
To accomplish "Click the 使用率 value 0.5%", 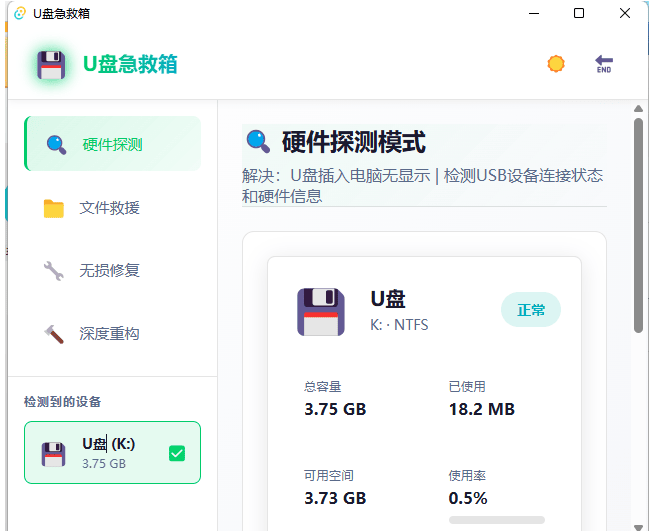I will click(468, 498).
